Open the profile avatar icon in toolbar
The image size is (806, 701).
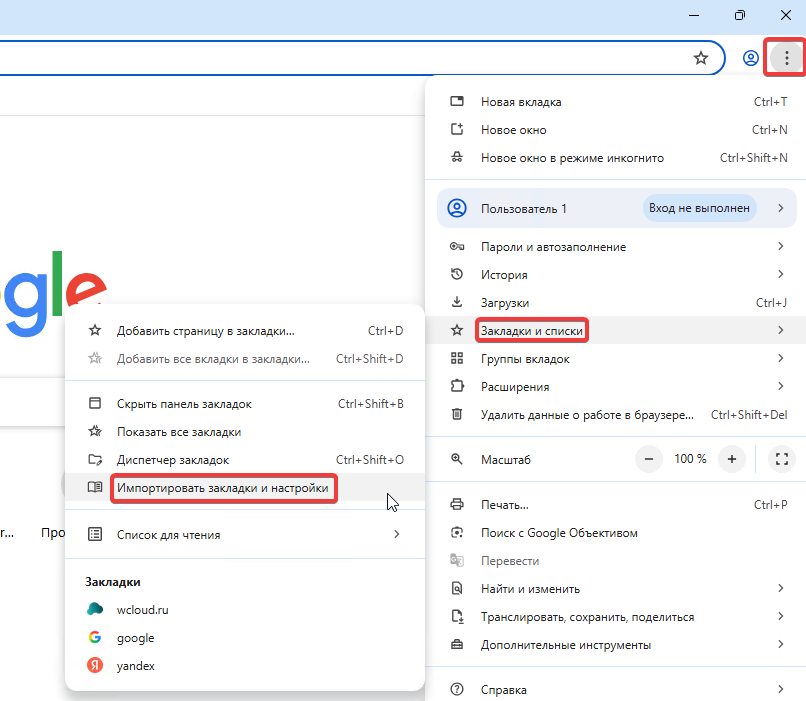coord(750,58)
